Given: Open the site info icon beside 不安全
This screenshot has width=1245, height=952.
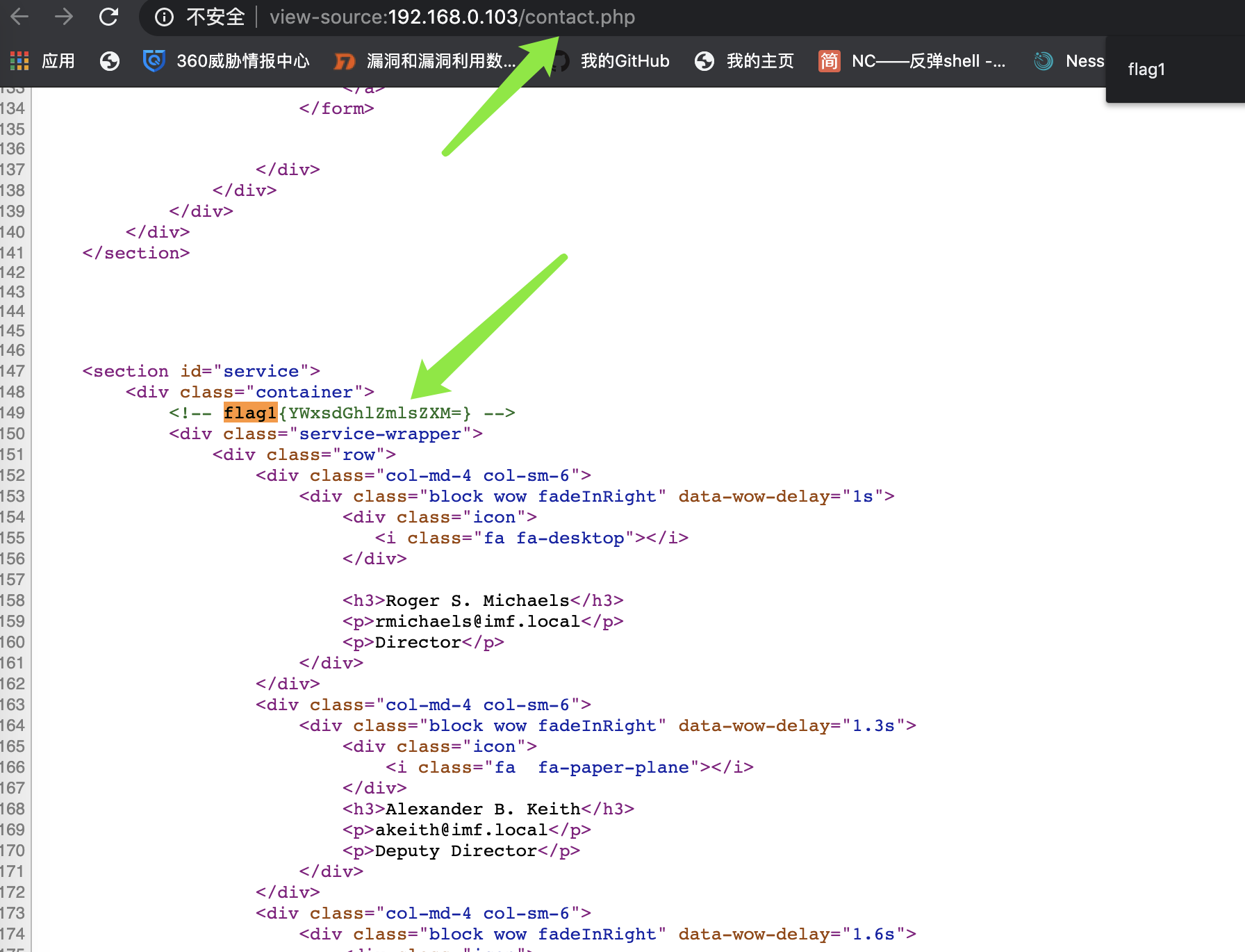Looking at the screenshot, I should click(x=164, y=17).
